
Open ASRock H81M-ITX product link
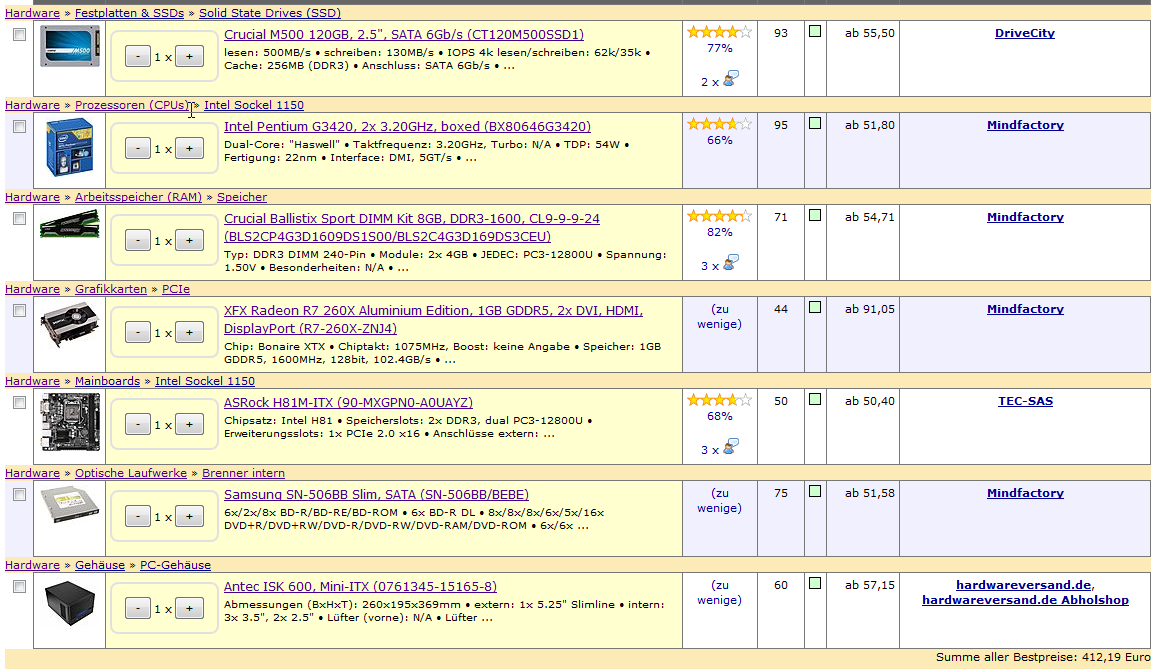348,402
